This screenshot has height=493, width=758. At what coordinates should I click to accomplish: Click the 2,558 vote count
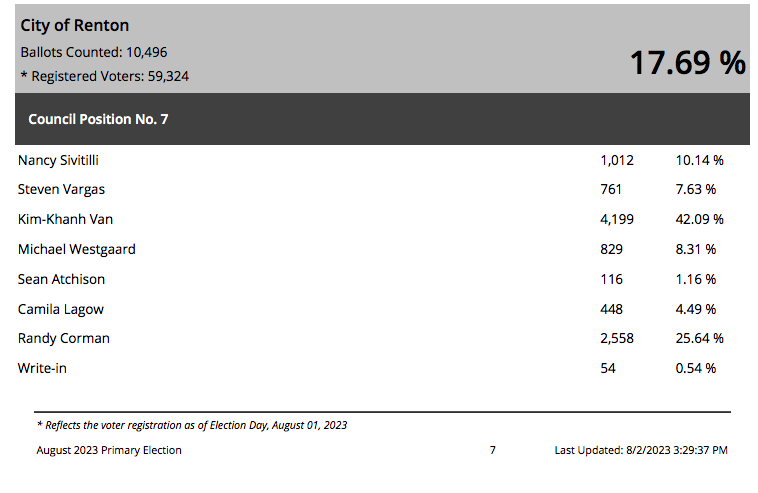pos(617,338)
